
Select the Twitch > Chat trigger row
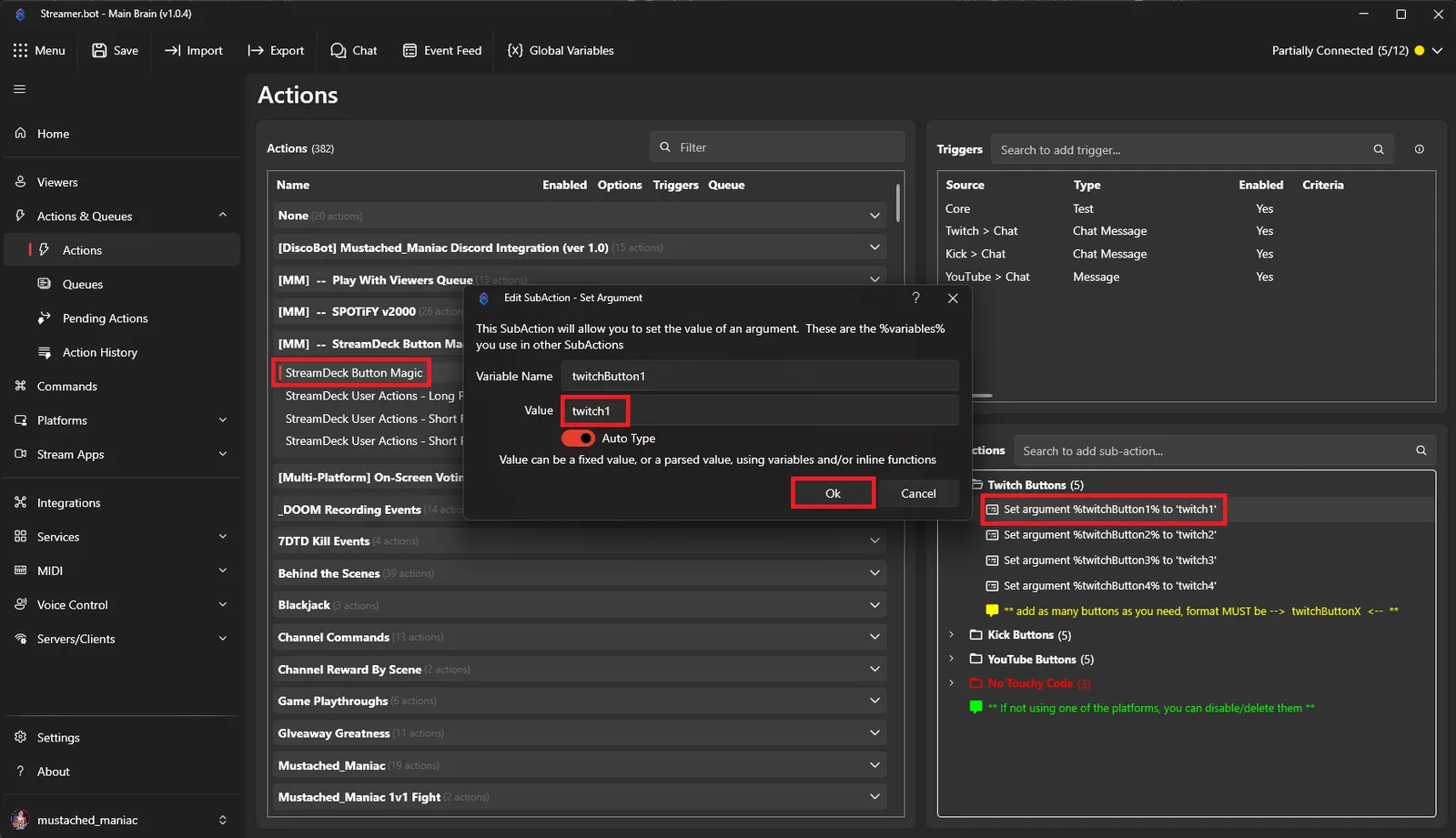[1186, 231]
